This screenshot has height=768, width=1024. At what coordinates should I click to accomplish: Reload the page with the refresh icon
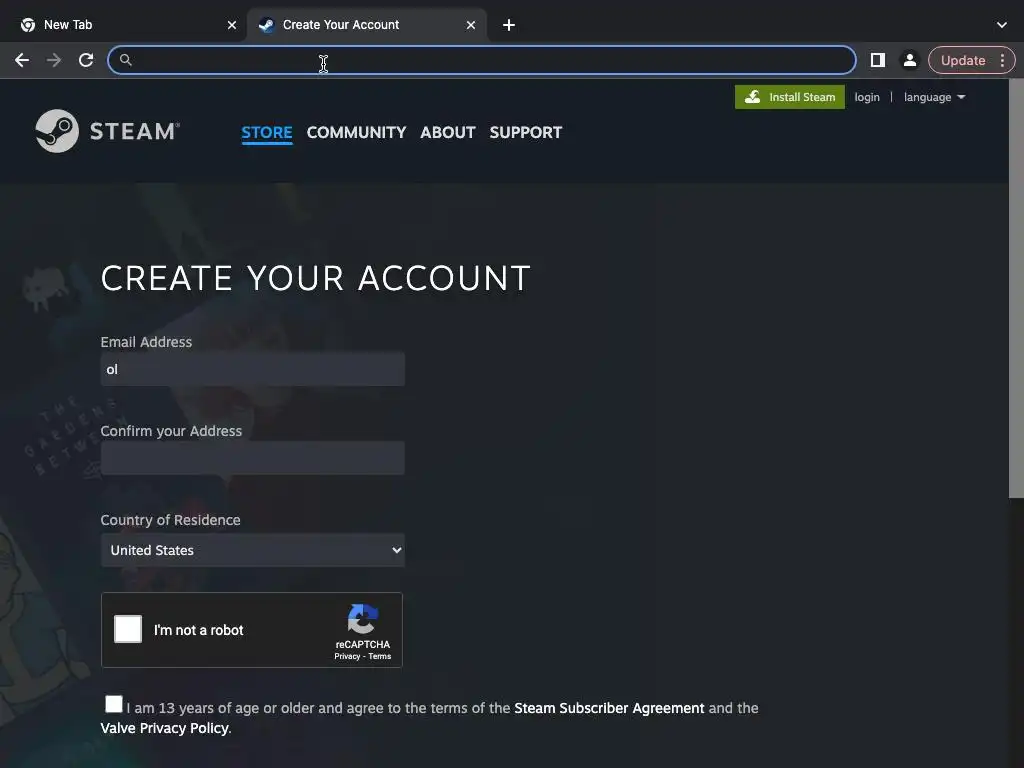tap(86, 60)
